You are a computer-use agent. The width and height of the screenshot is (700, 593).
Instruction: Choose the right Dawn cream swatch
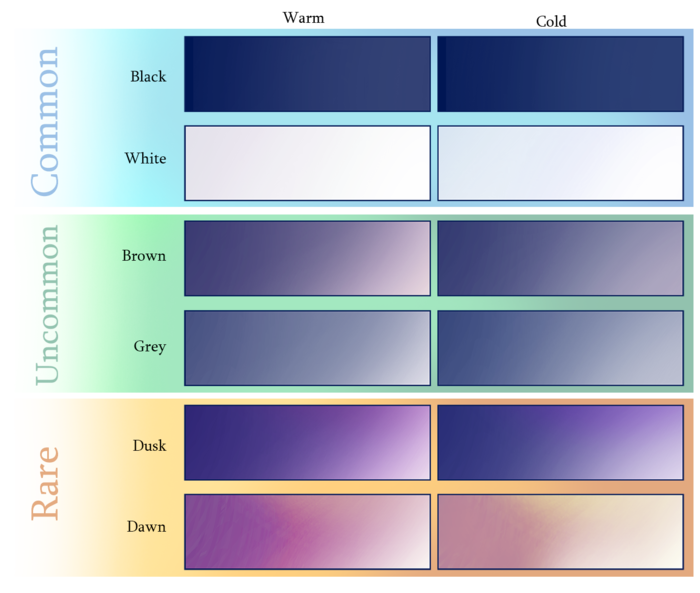pos(560,531)
